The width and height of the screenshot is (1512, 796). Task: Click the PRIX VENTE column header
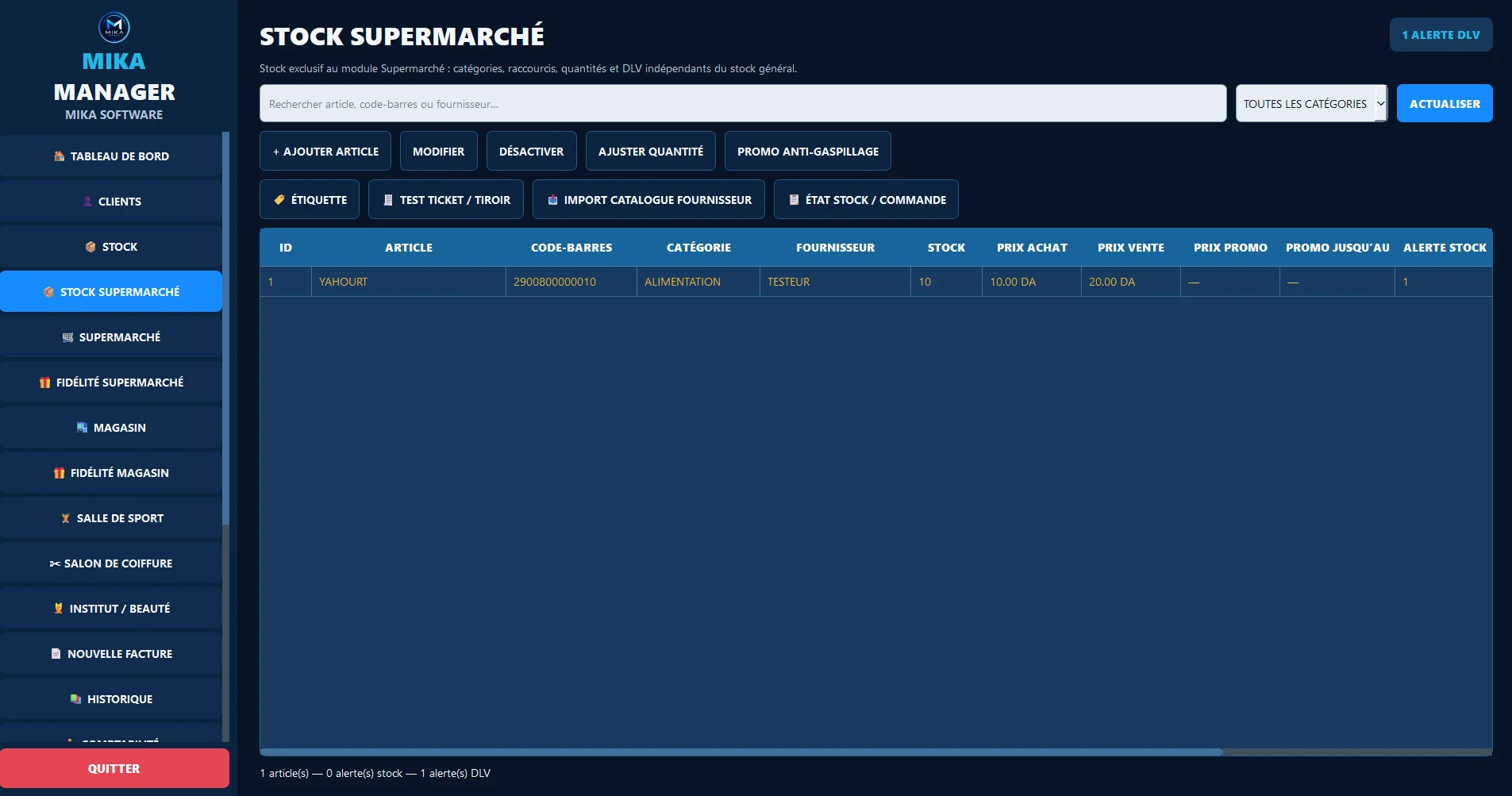[1131, 248]
